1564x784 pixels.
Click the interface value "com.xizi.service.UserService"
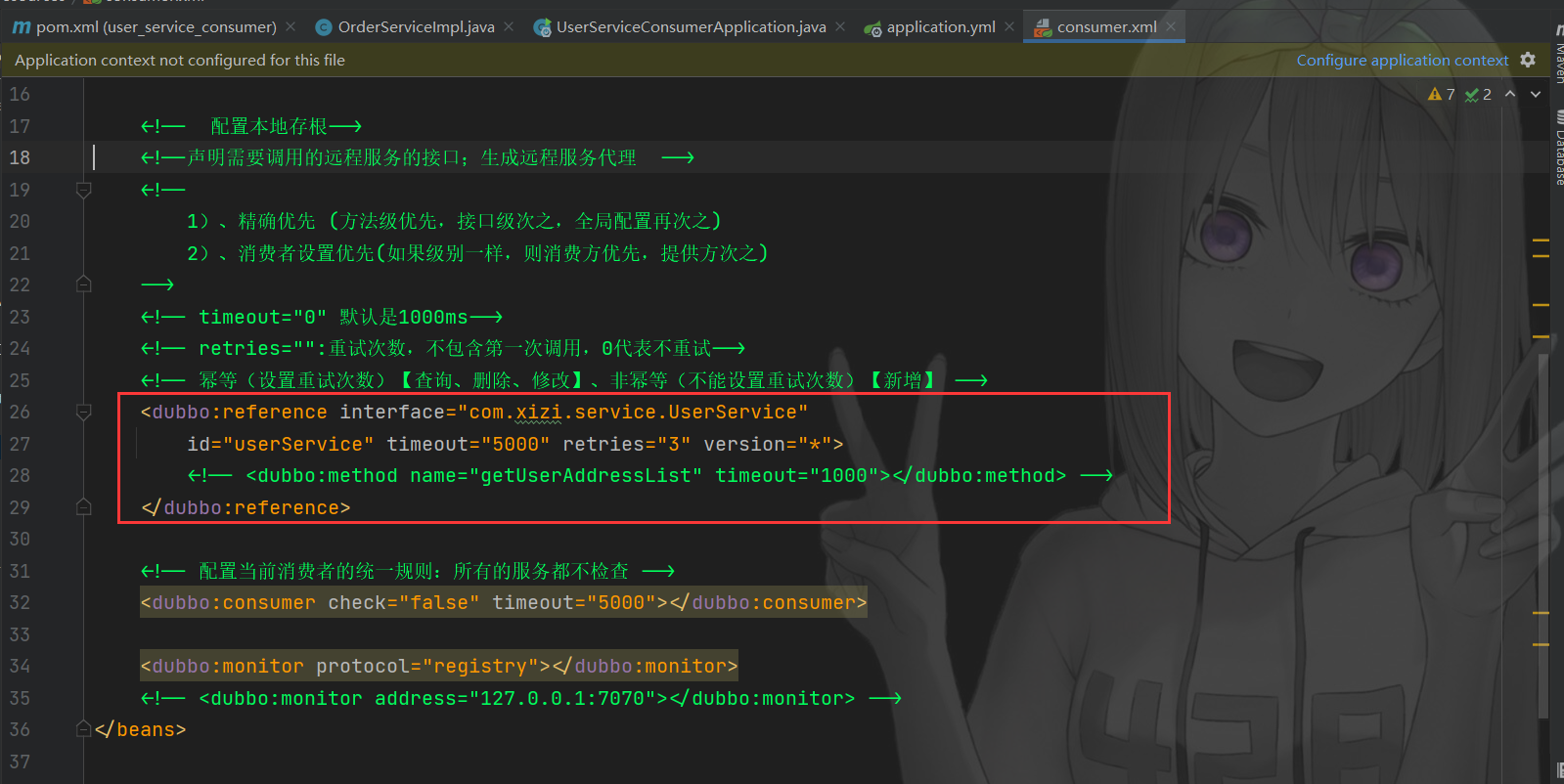point(633,413)
